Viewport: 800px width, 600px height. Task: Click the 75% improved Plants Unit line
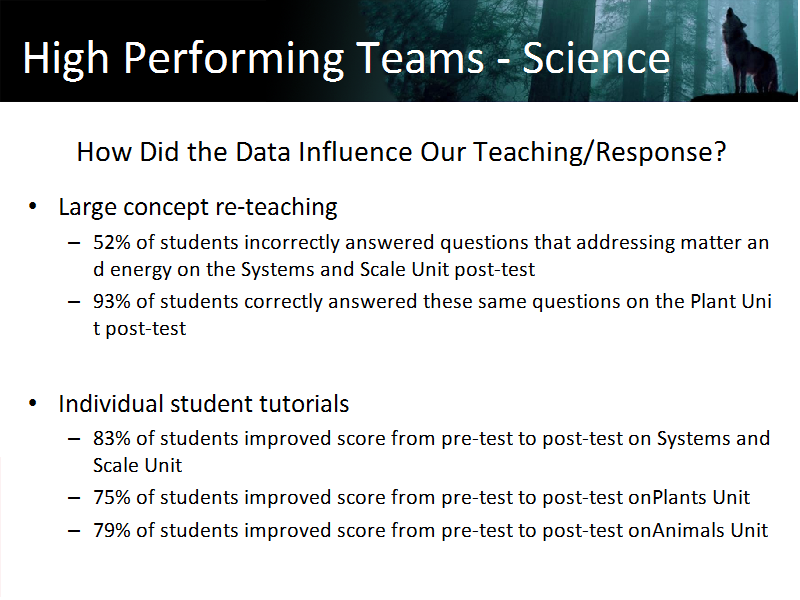421,497
